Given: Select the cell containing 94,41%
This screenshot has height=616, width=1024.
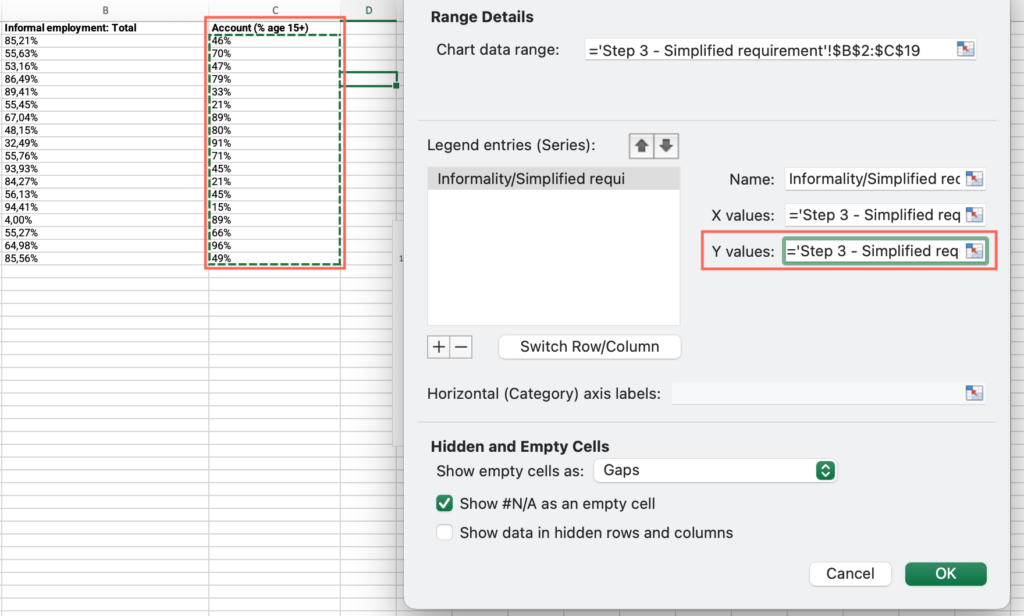Looking at the screenshot, I should (105, 207).
